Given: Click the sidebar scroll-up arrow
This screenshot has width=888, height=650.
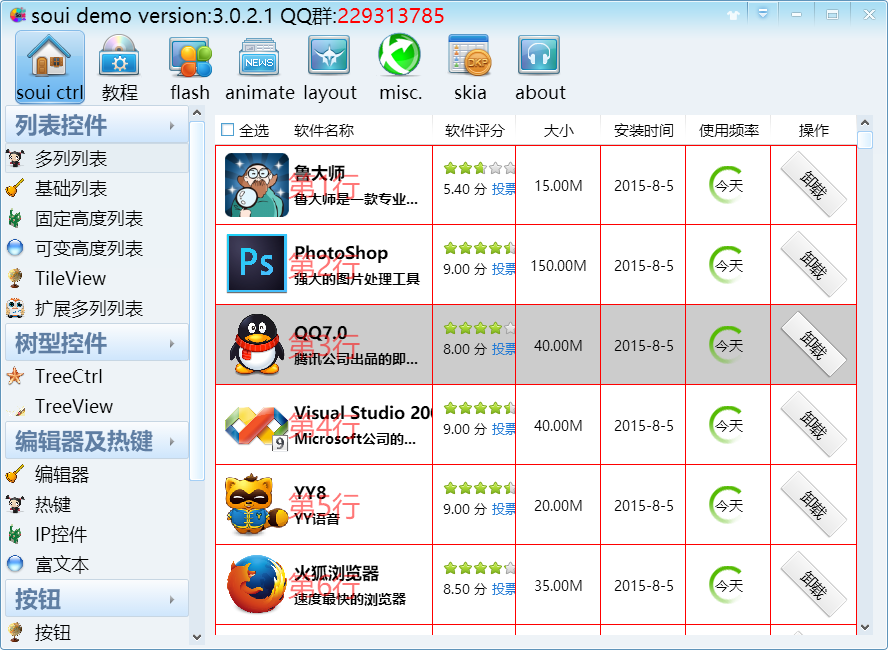Looking at the screenshot, I should pos(197,113).
